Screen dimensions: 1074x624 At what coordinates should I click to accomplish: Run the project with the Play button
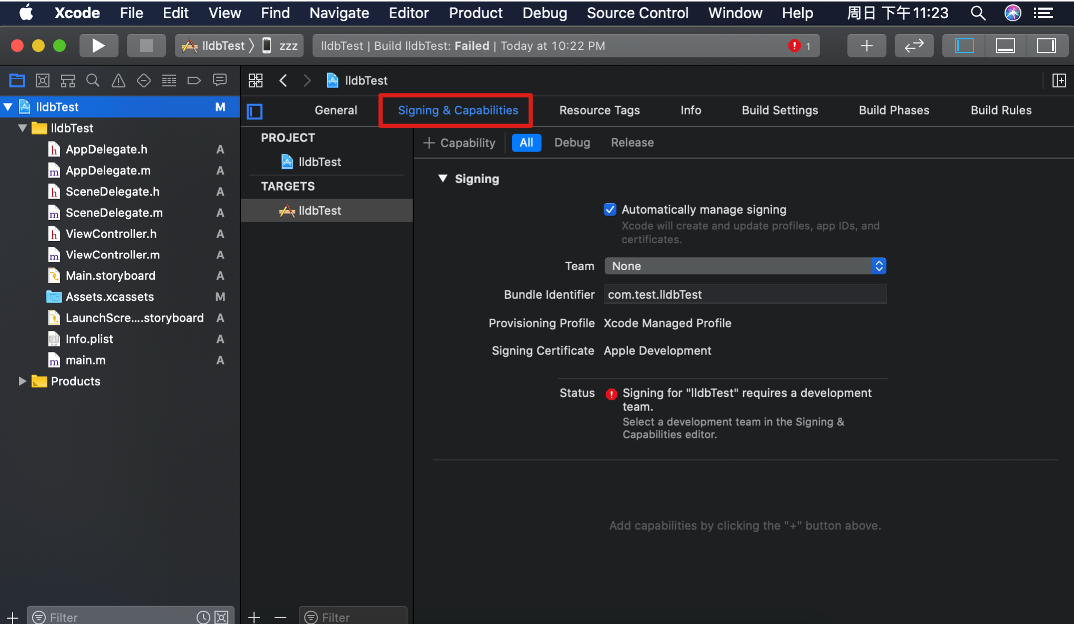coord(99,46)
